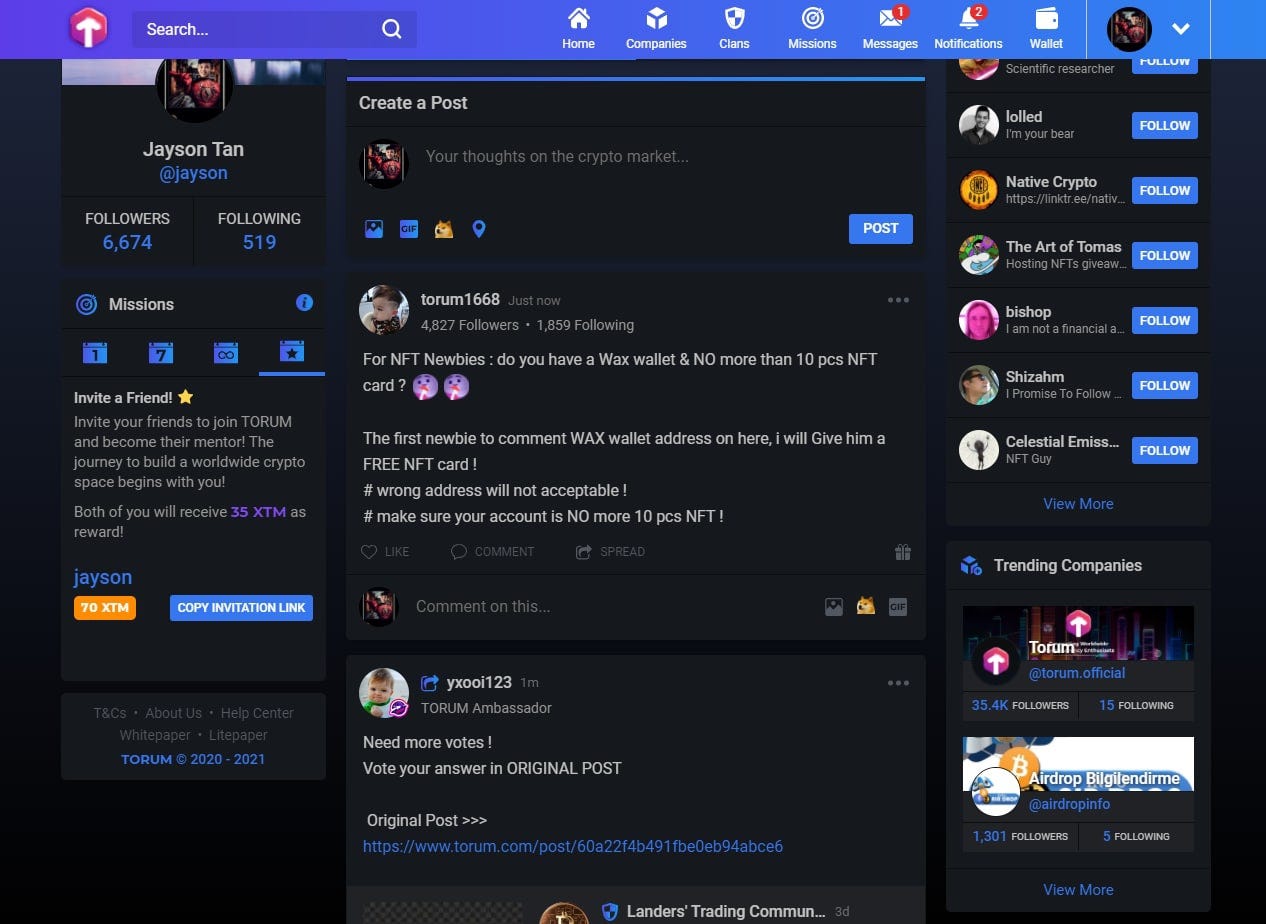This screenshot has width=1266, height=924.
Task: Click the Copy Invitation Link button
Action: (241, 607)
